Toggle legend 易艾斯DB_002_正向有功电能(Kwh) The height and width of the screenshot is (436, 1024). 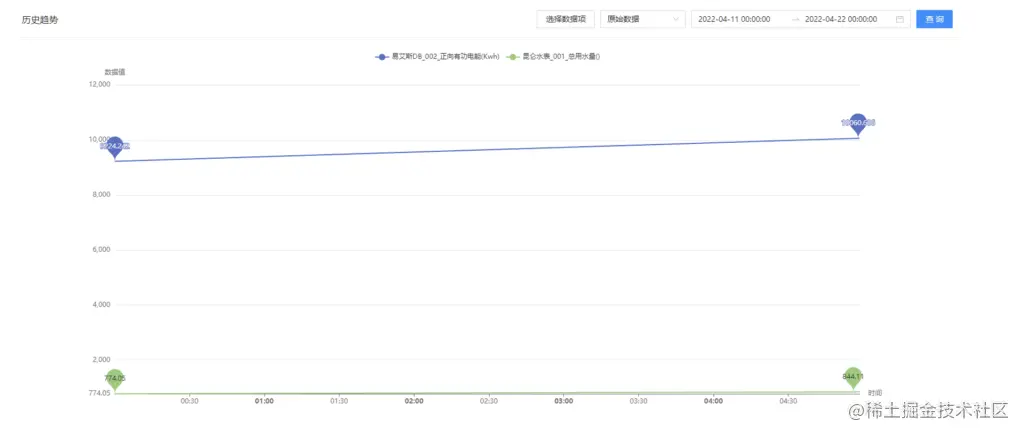point(437,57)
